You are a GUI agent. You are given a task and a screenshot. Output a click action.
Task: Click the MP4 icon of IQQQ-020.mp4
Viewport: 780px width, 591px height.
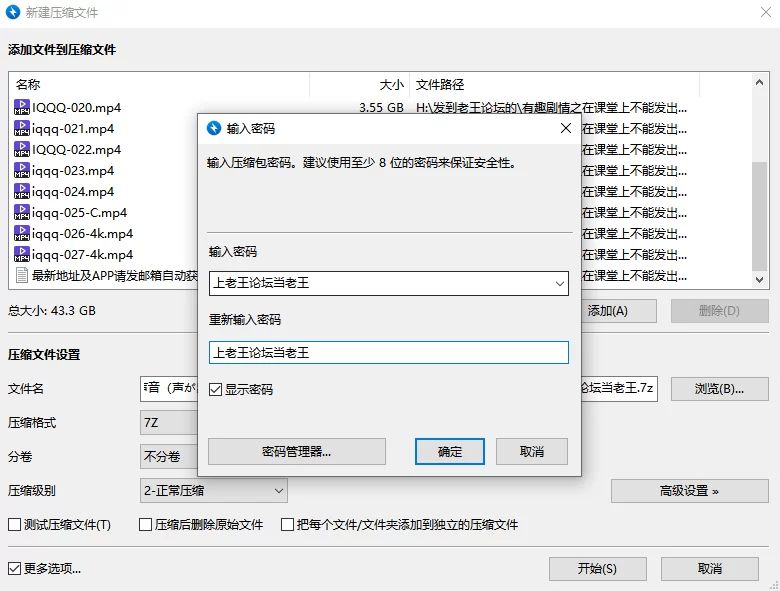click(22, 107)
